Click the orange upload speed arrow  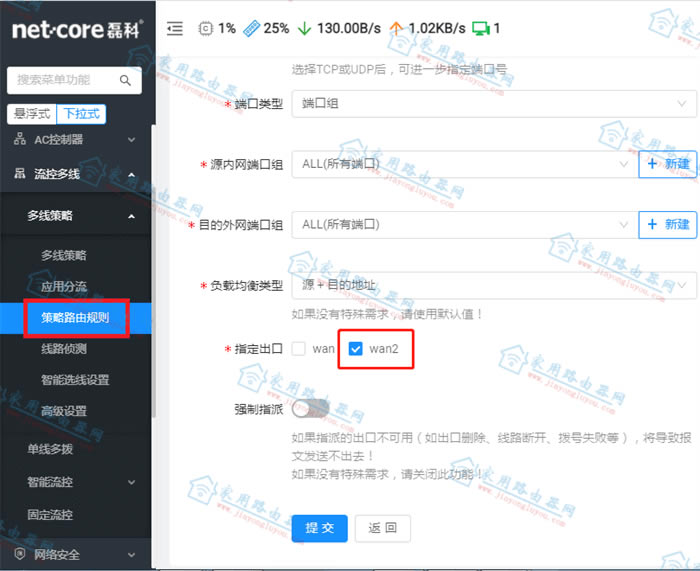396,28
